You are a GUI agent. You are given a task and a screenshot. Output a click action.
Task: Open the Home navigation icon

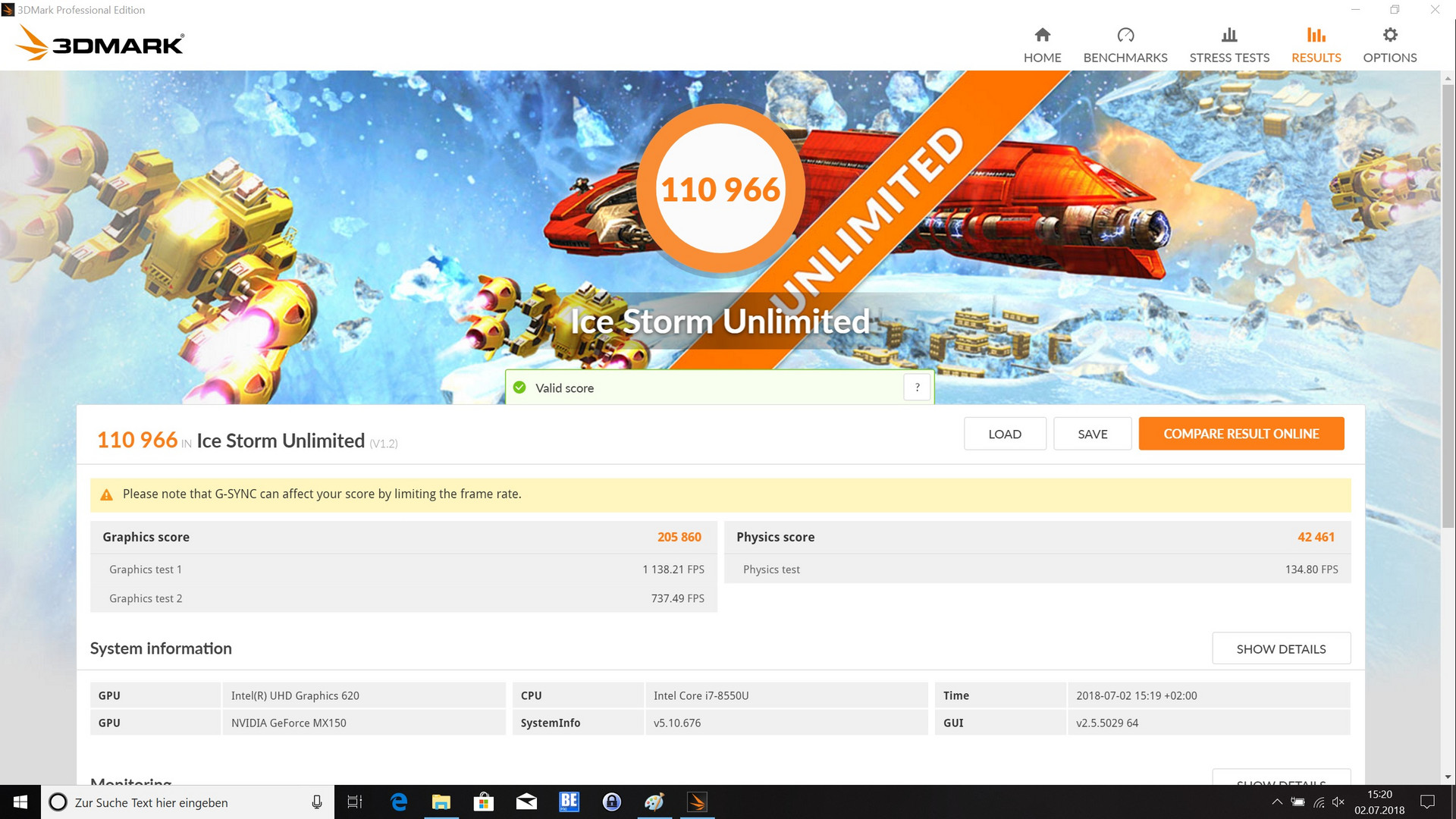coord(1042,36)
